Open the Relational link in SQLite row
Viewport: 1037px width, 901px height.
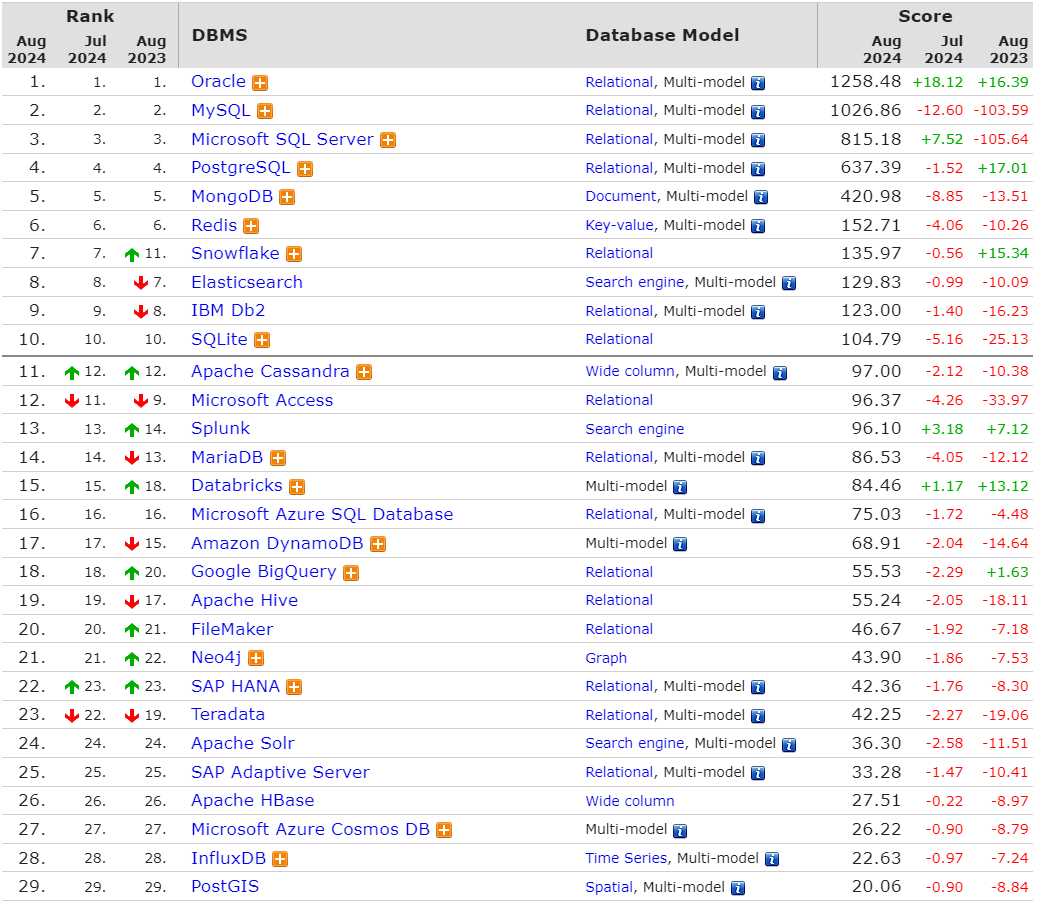[x=619, y=339]
